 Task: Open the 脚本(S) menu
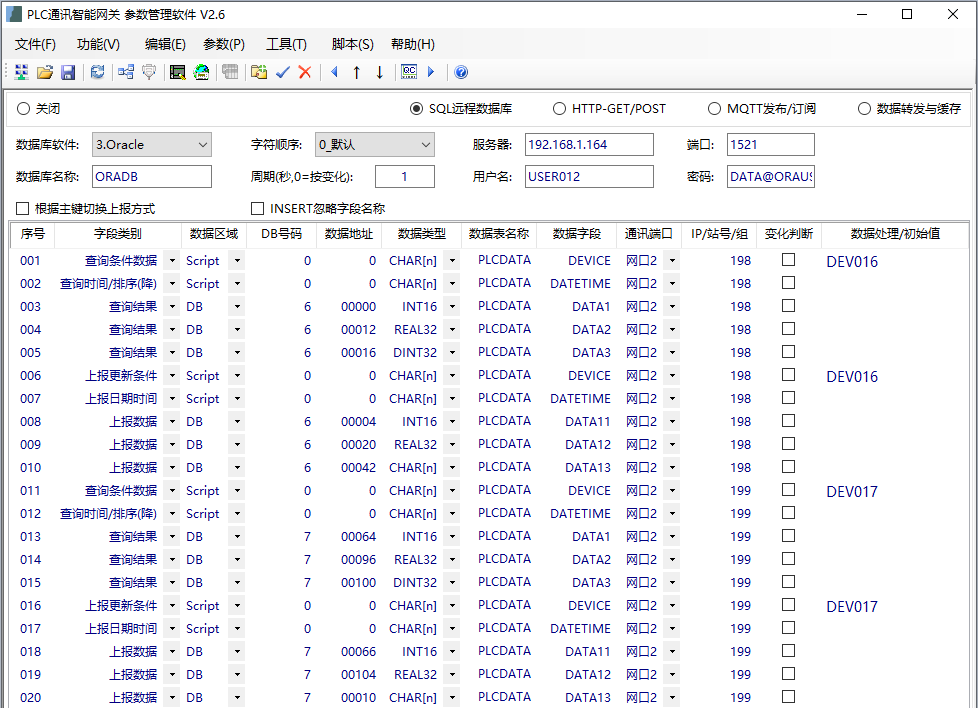(352, 44)
